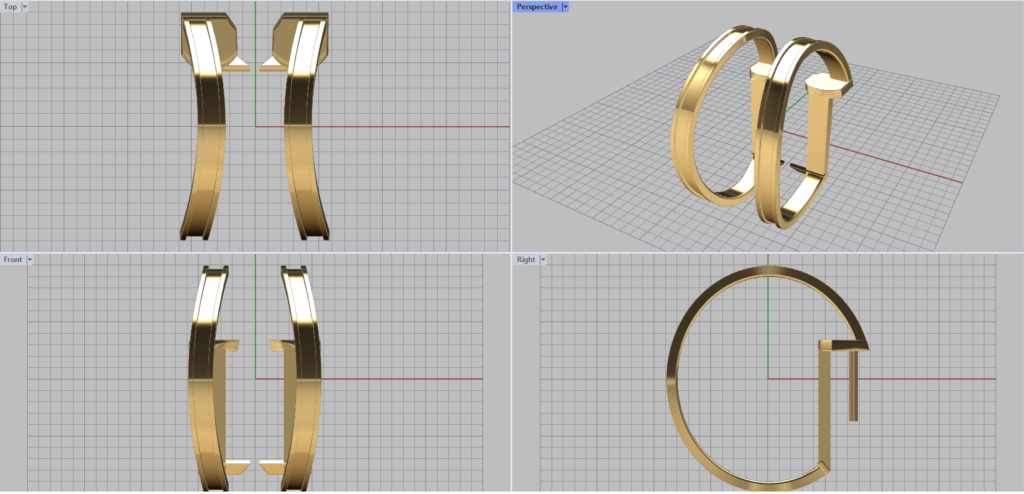Click the red axis line in Front viewport
1024x494 pixels.
pos(420,379)
